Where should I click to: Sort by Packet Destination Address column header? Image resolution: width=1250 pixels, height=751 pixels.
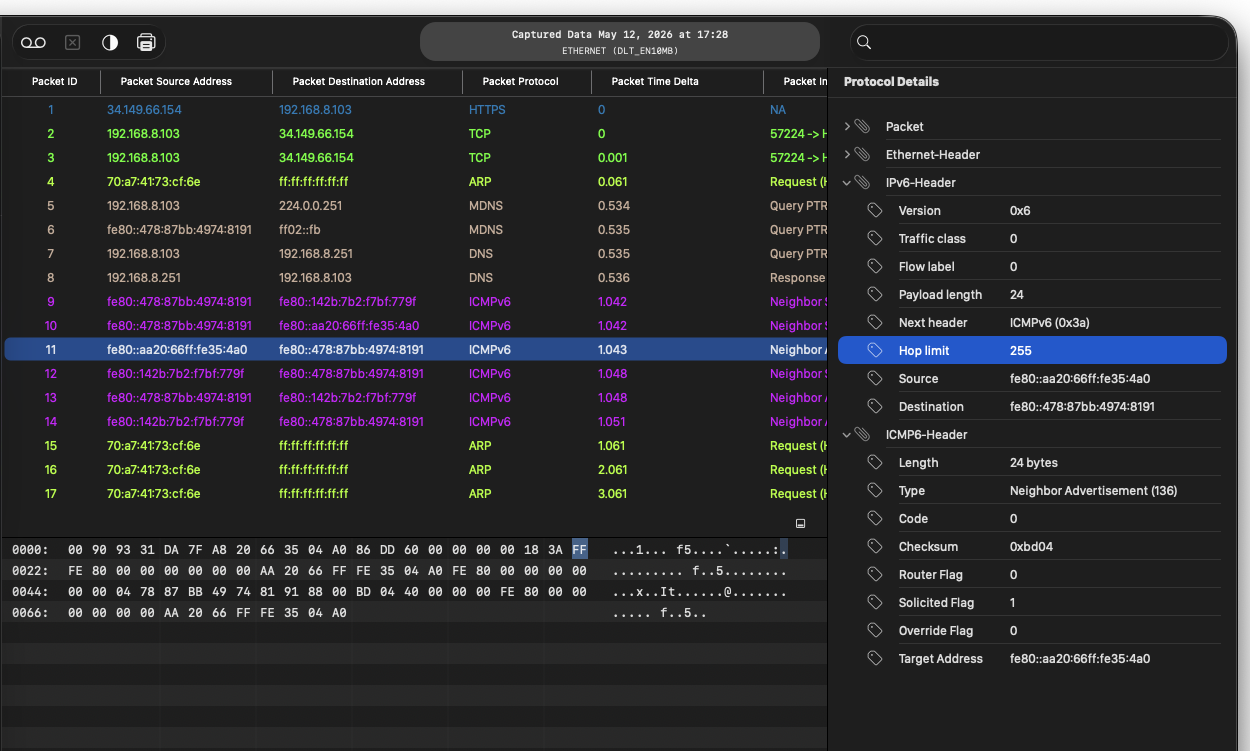click(358, 81)
